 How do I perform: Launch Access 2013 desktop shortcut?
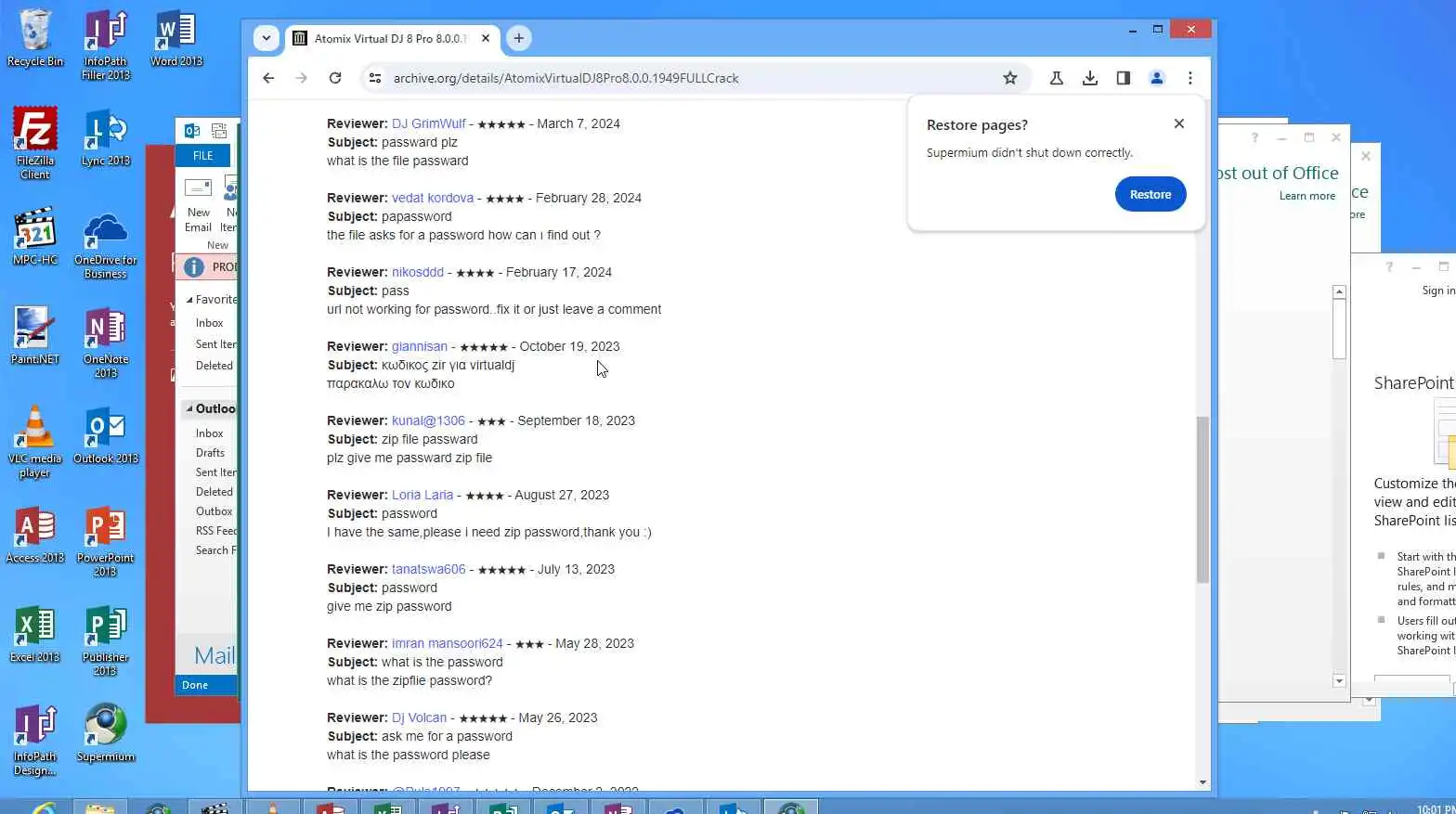click(35, 535)
